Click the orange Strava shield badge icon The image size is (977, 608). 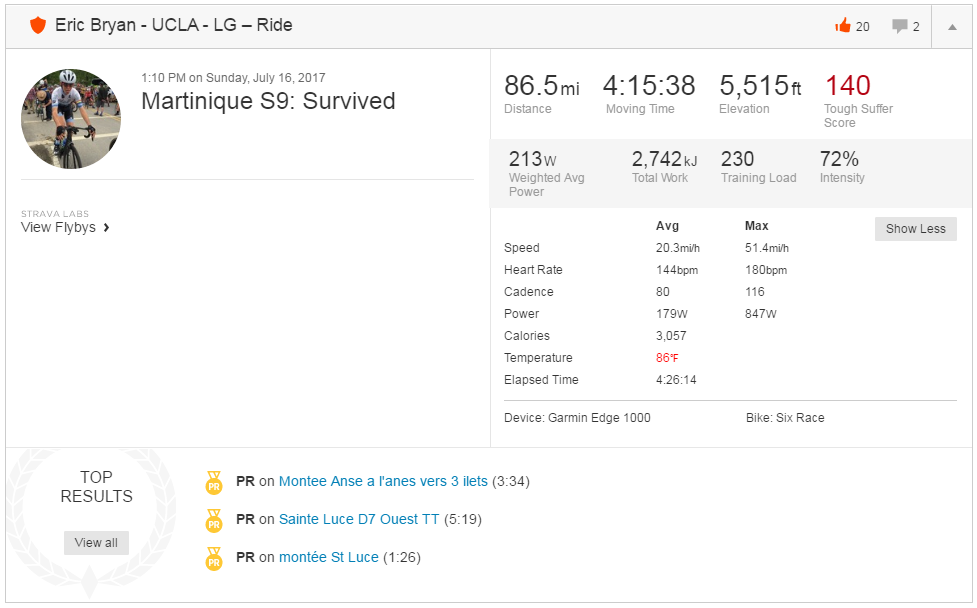click(x=38, y=26)
